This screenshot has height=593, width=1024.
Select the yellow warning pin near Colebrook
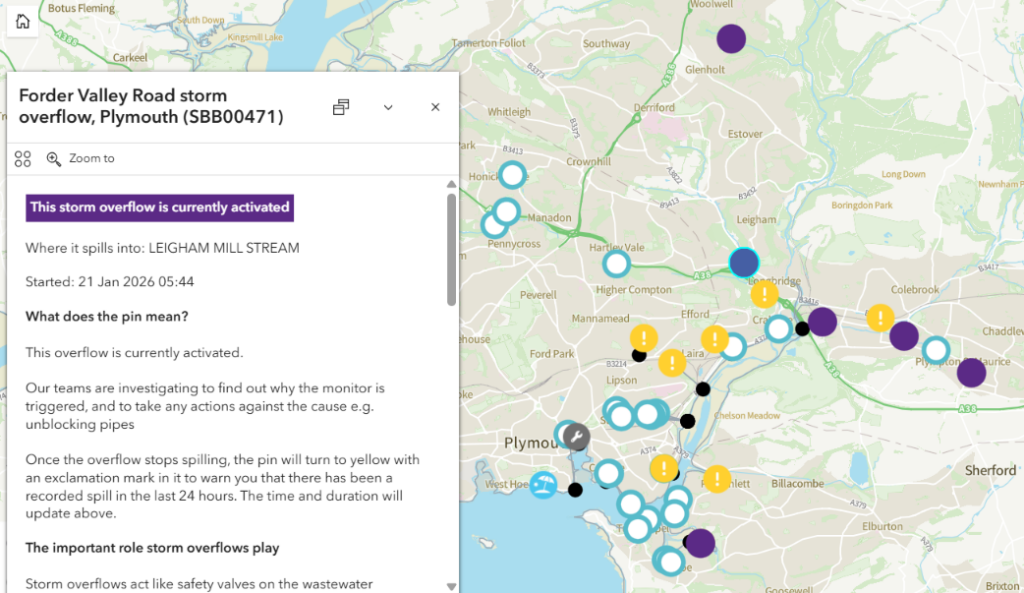point(880,318)
